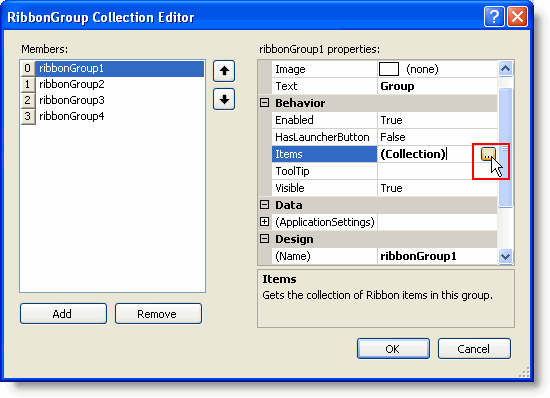Remove the selected member
The height and width of the screenshot is (398, 550).
(158, 313)
